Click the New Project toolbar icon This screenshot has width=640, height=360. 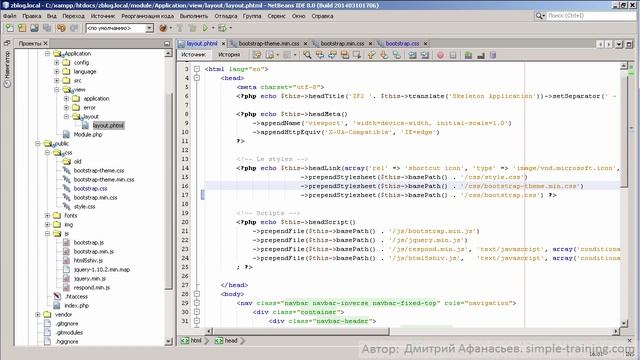pos(22,28)
